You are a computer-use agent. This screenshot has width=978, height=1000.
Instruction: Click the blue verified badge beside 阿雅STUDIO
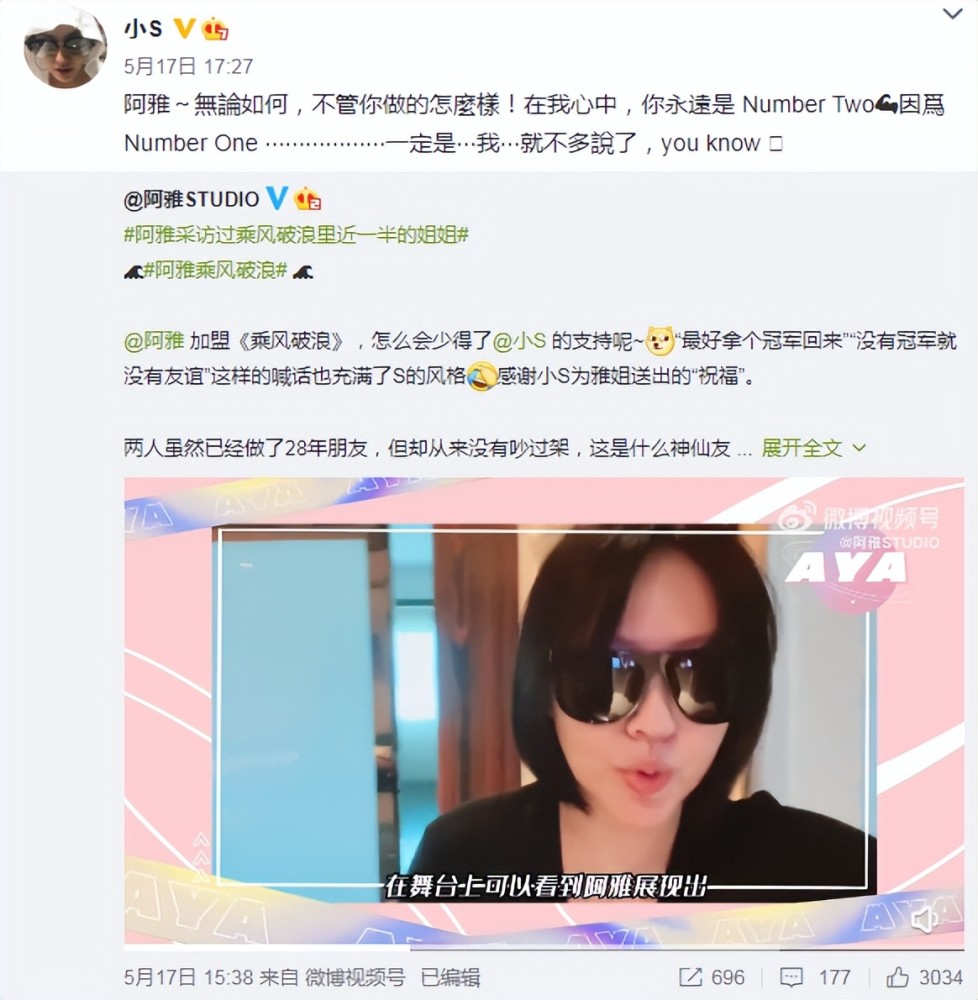click(x=276, y=198)
